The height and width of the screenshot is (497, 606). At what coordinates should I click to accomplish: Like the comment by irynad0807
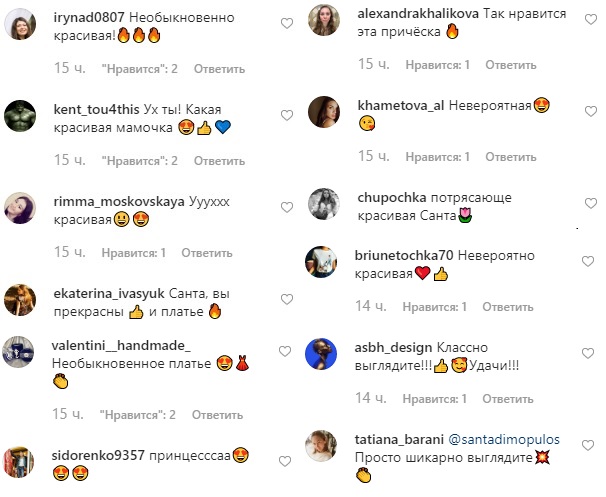coord(286,24)
